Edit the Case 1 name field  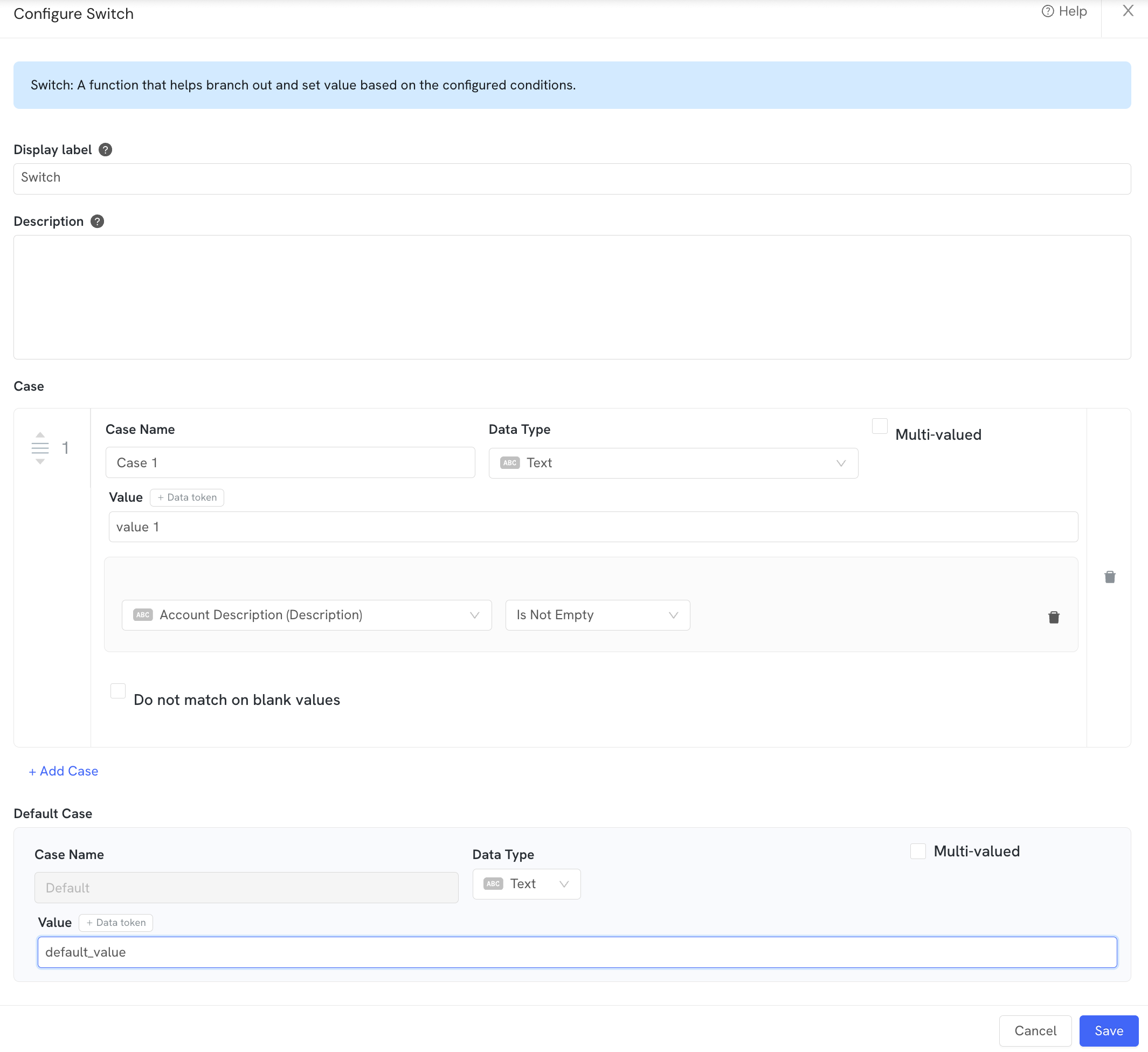[291, 463]
